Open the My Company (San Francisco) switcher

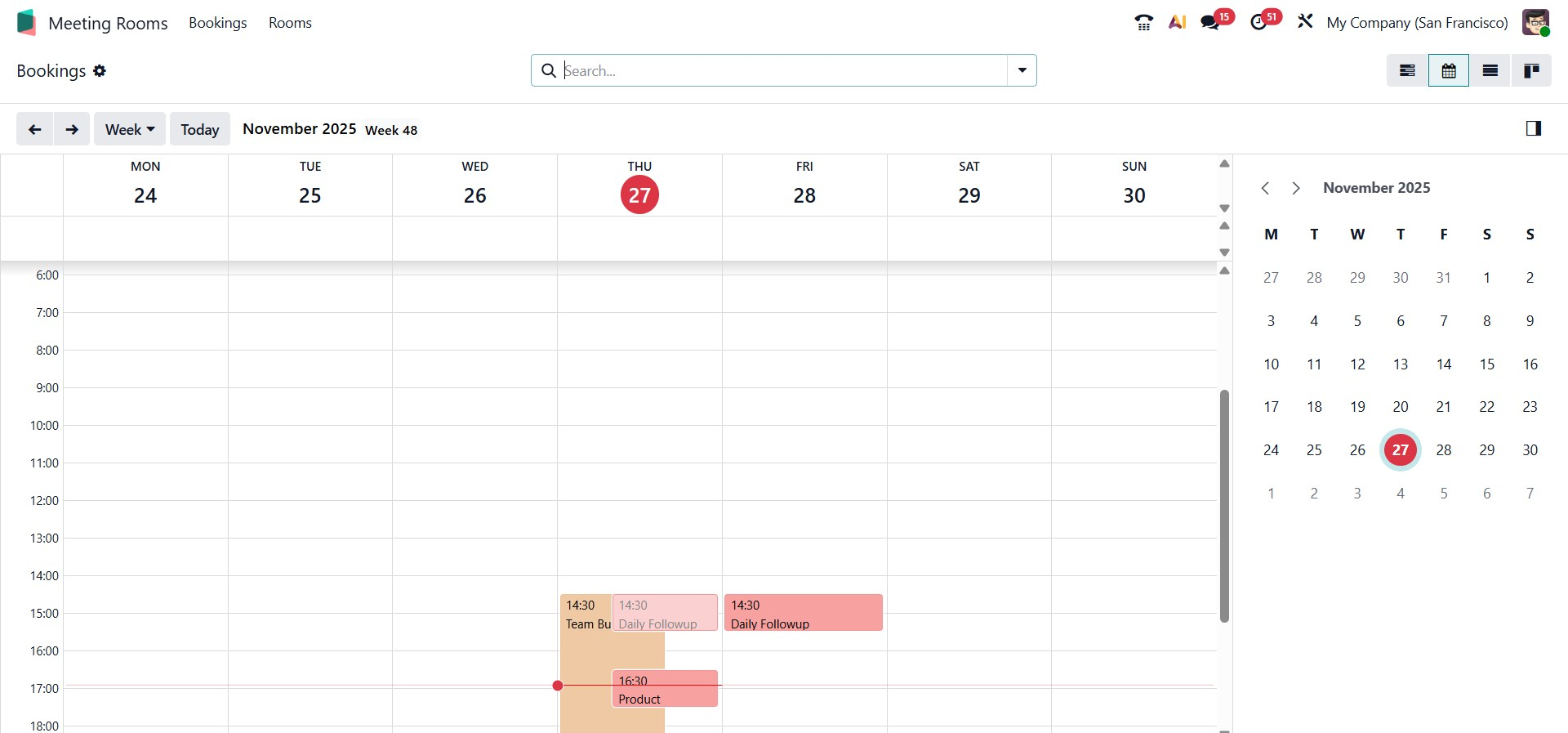coord(1417,23)
